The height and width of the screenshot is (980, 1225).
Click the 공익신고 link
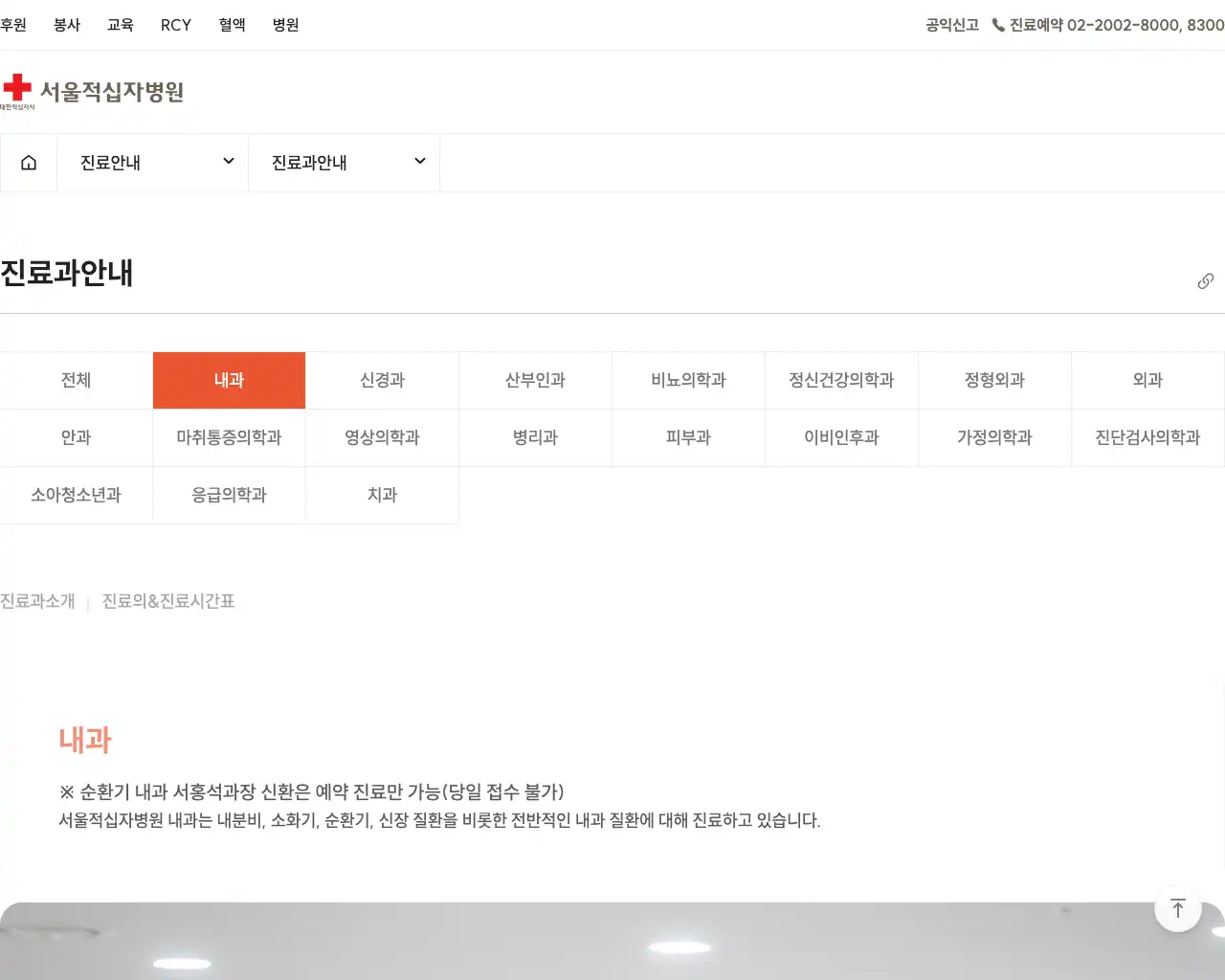951,26
